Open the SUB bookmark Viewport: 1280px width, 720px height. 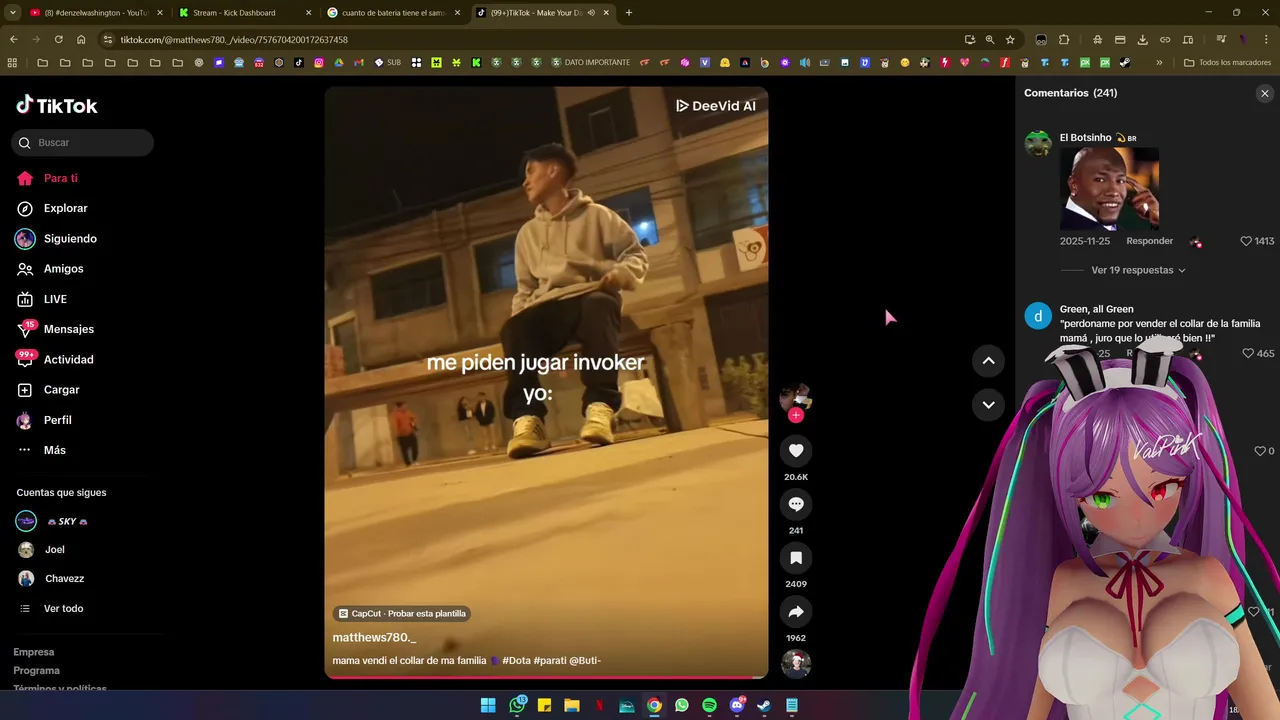[x=388, y=62]
